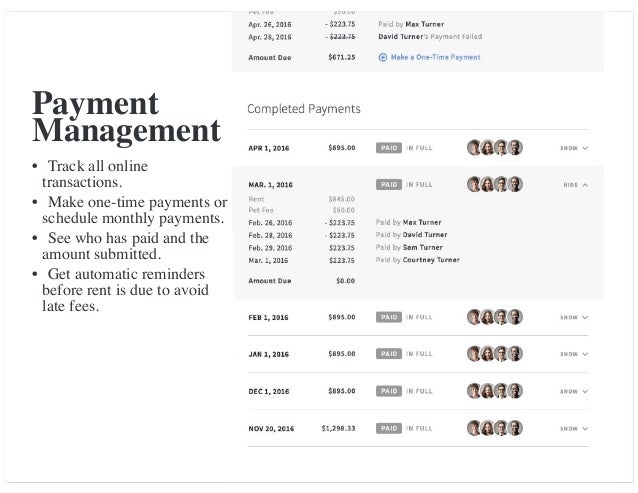The height and width of the screenshot is (493, 638).
Task: Click the Amount Due $0.00 value
Action: click(x=345, y=281)
